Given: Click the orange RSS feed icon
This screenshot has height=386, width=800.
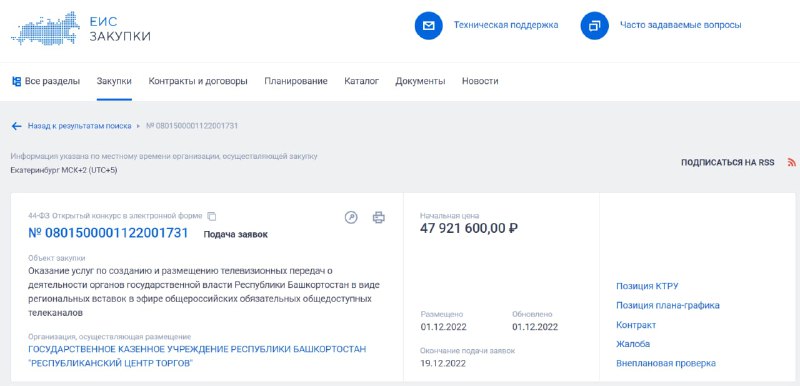Looking at the screenshot, I should 791,163.
